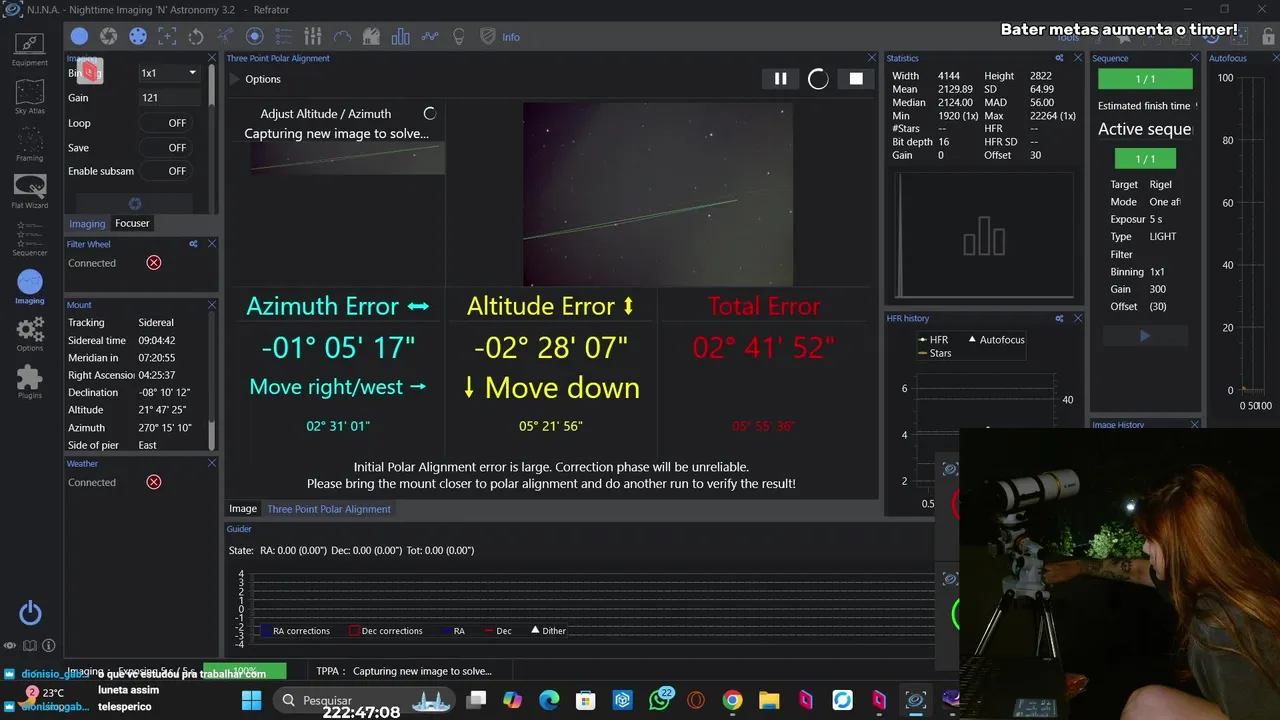Close the Statistics panel
1280x720 pixels.
(x=1078, y=58)
